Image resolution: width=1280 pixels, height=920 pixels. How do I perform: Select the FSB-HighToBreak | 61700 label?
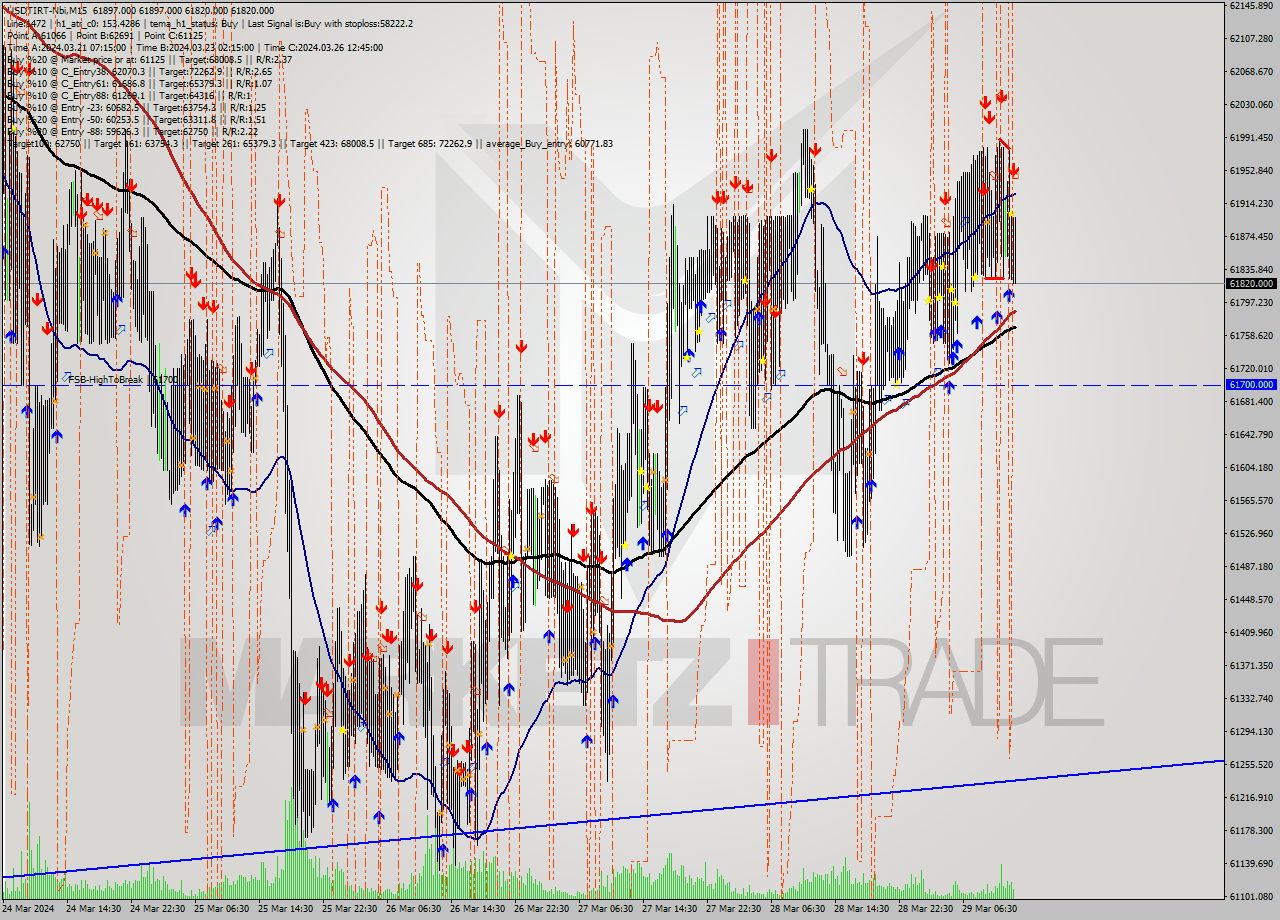click(x=122, y=380)
